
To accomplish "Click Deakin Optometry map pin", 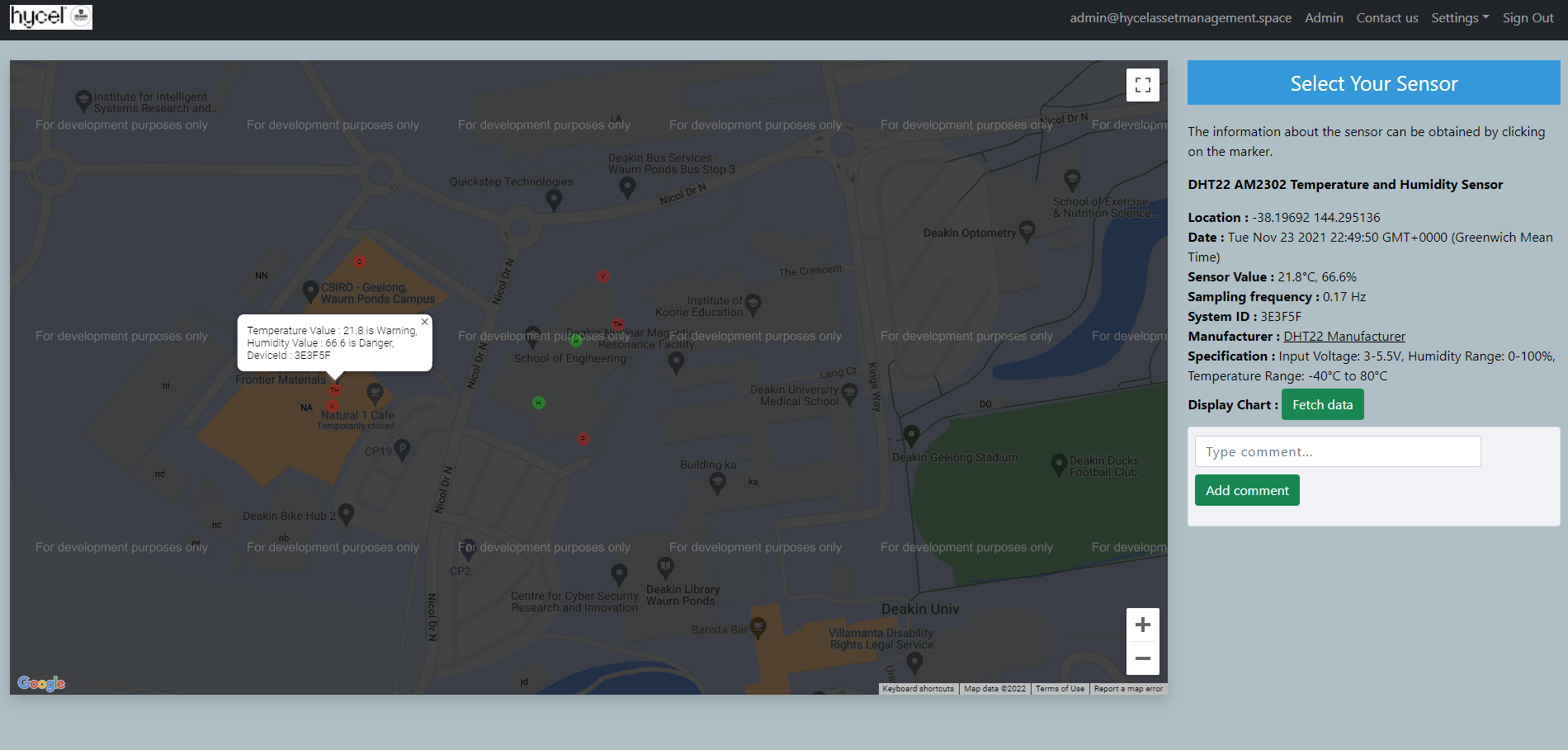I will [1027, 231].
